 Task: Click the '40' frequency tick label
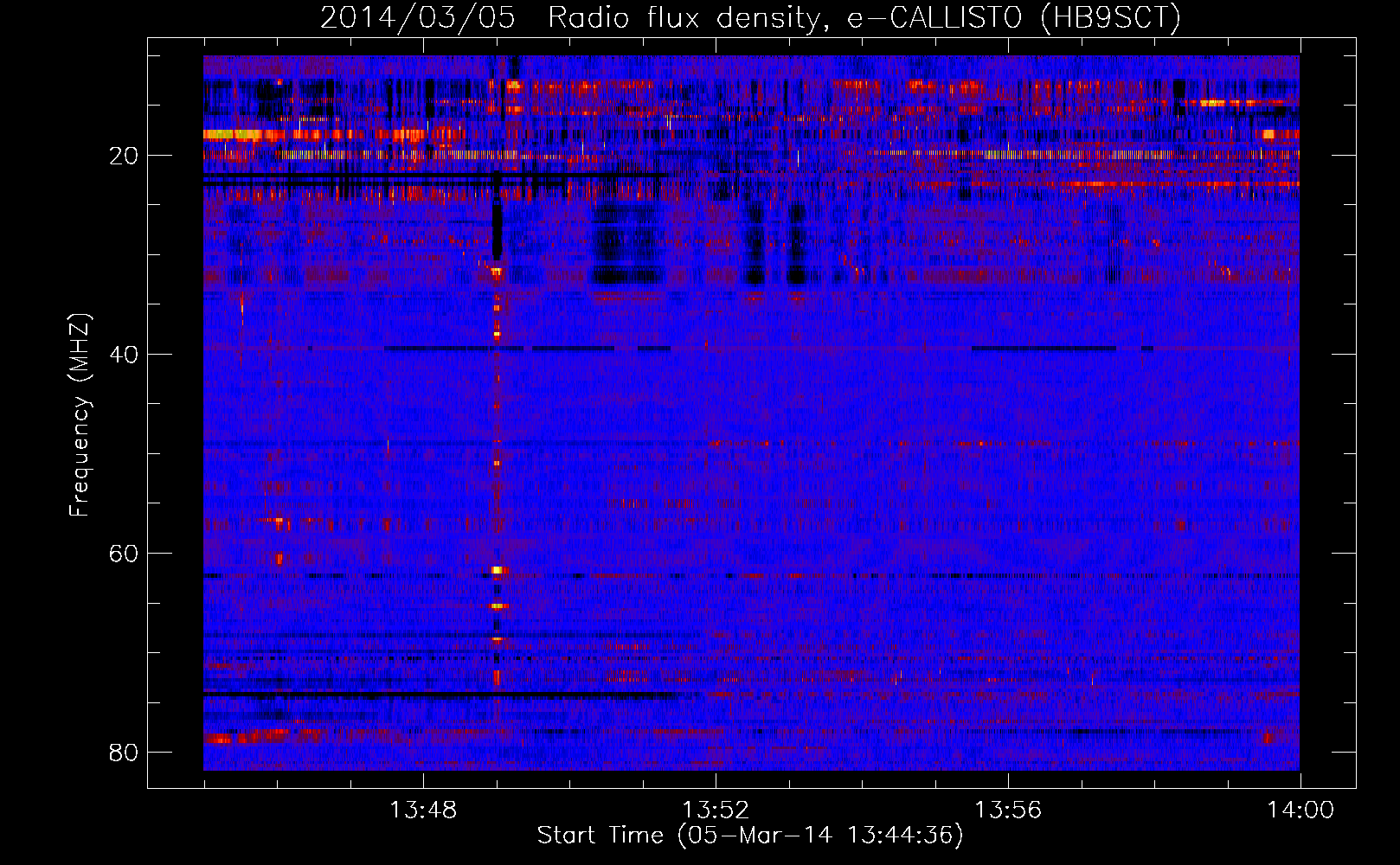(x=124, y=355)
